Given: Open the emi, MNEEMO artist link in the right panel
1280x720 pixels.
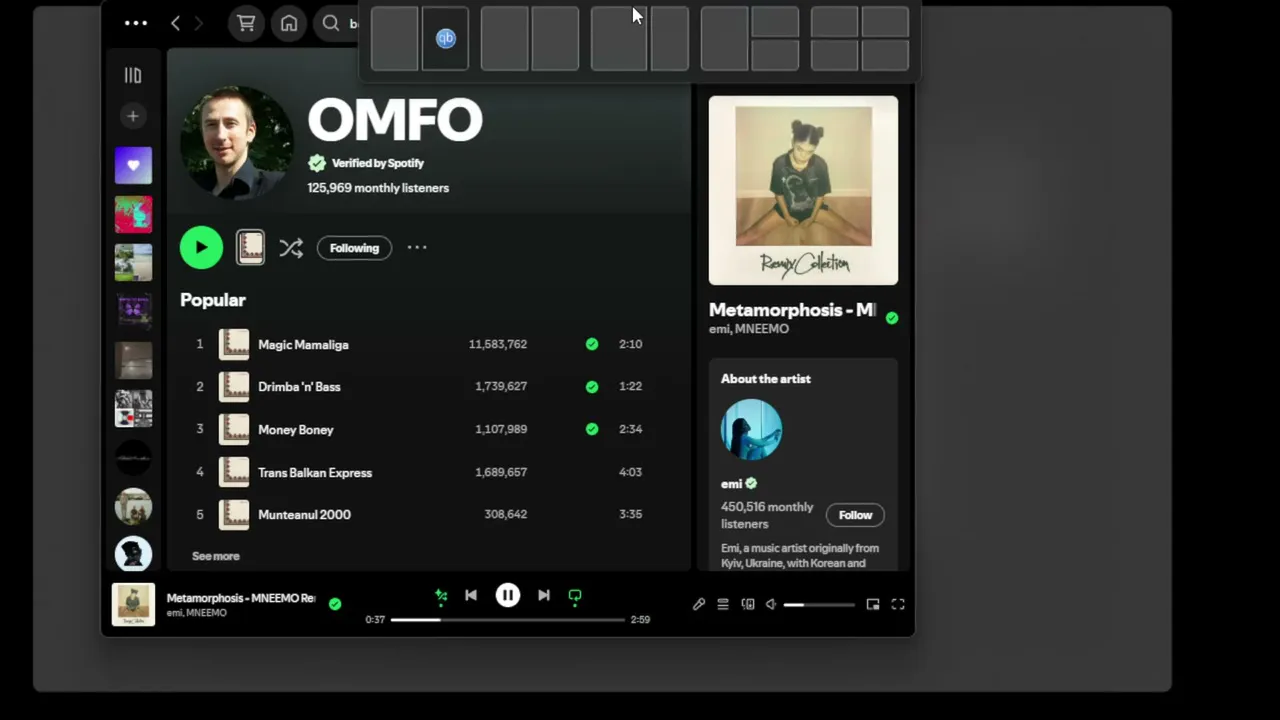Looking at the screenshot, I should (x=749, y=329).
